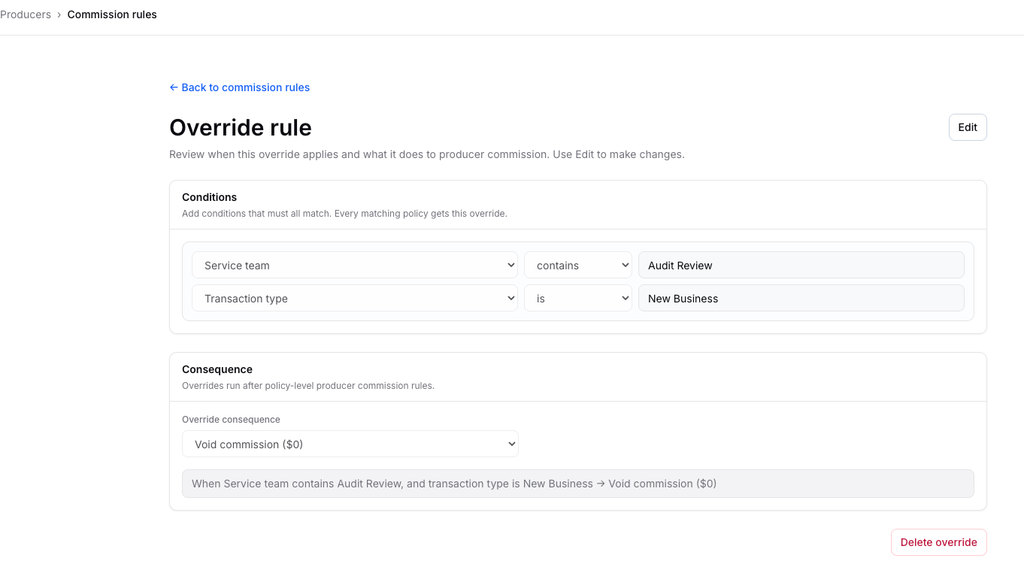Viewport: 1024px width, 577px height.
Task: Click the chevron arrow on Void commission select
Action: pyautogui.click(x=511, y=444)
